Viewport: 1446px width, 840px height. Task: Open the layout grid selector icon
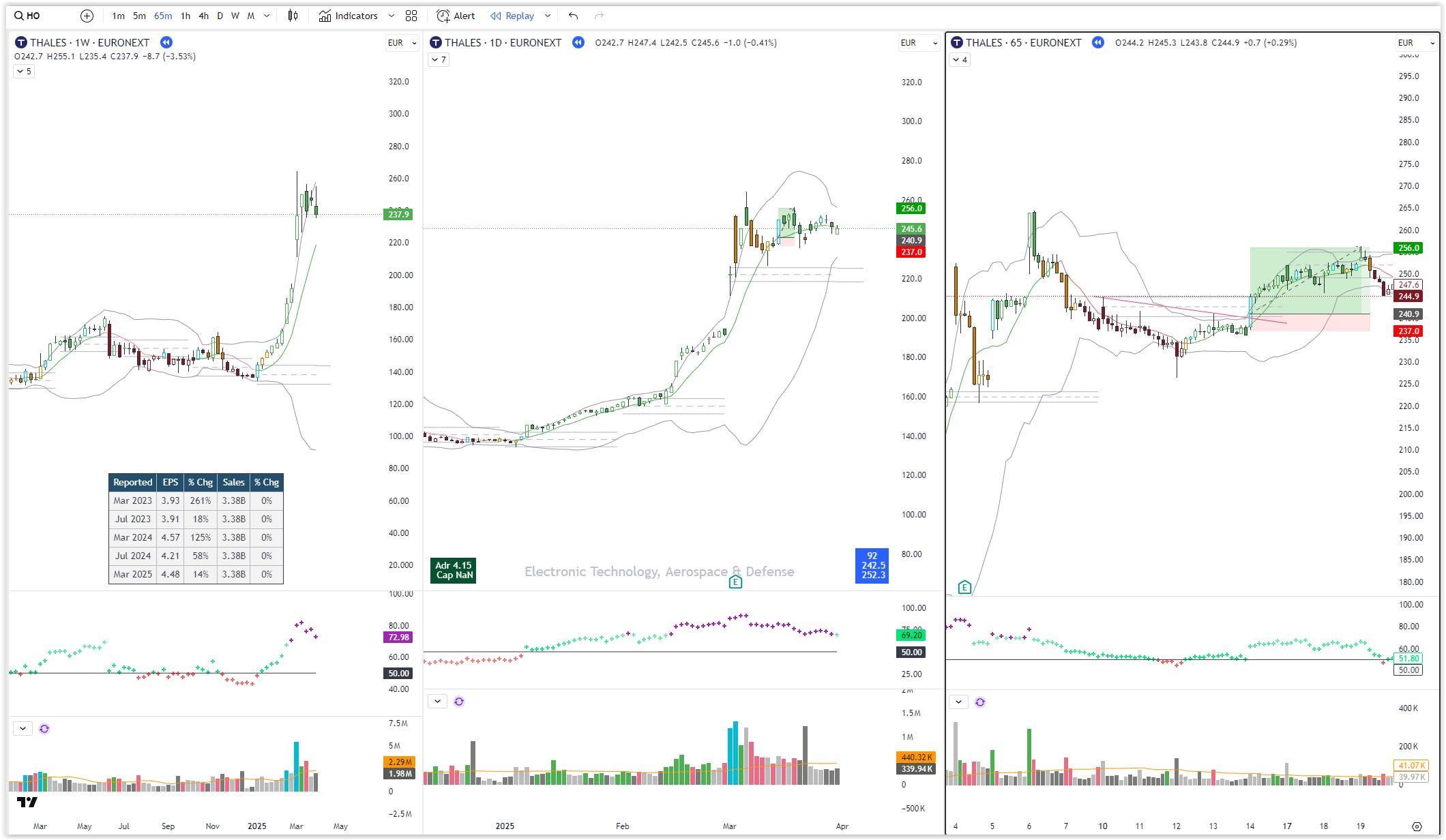tap(411, 16)
